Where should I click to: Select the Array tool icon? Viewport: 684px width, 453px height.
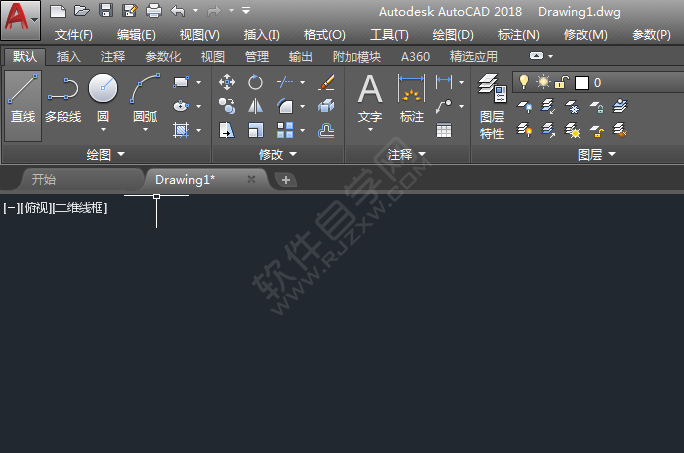285,130
